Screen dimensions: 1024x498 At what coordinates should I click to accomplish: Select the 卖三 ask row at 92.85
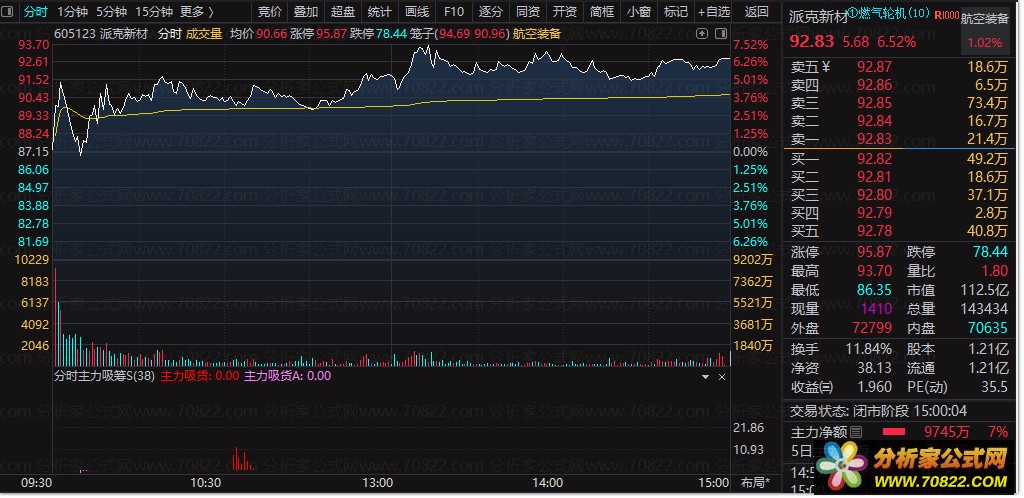click(x=899, y=102)
